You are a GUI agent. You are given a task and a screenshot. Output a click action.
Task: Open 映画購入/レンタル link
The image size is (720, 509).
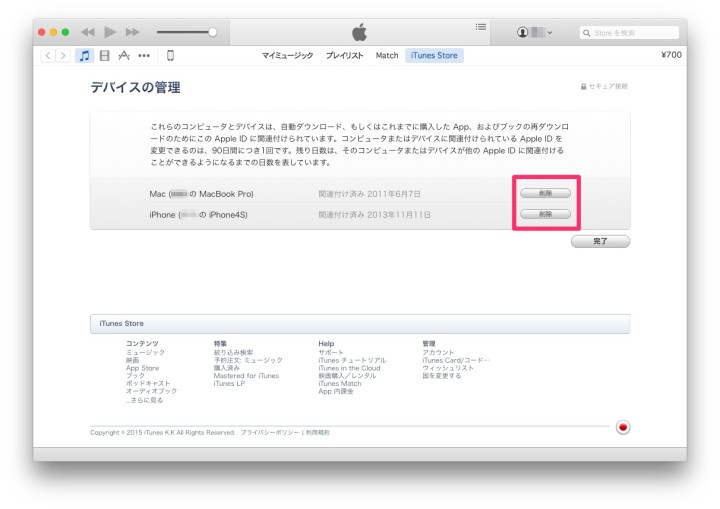(x=347, y=376)
